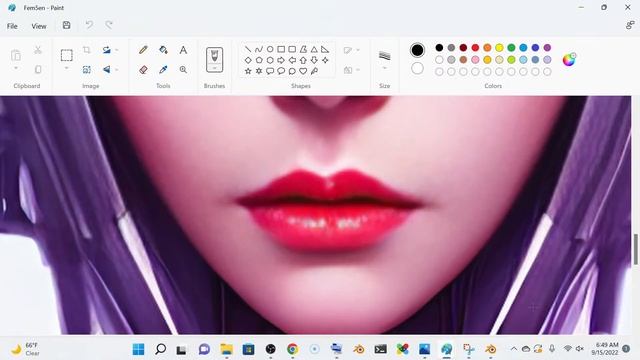
Task: Click the Paste clipboard button
Action: [16, 55]
